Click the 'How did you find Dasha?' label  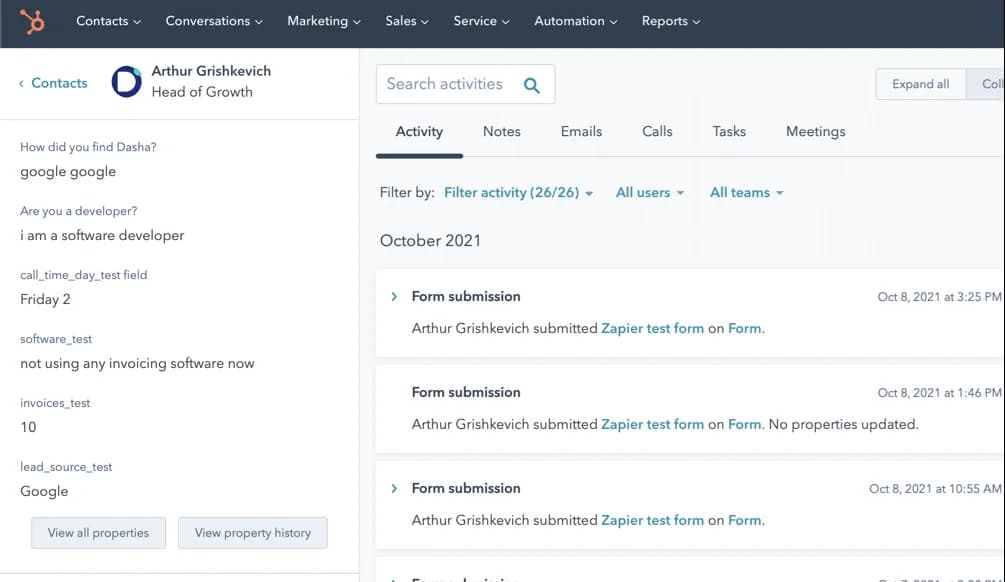88,147
